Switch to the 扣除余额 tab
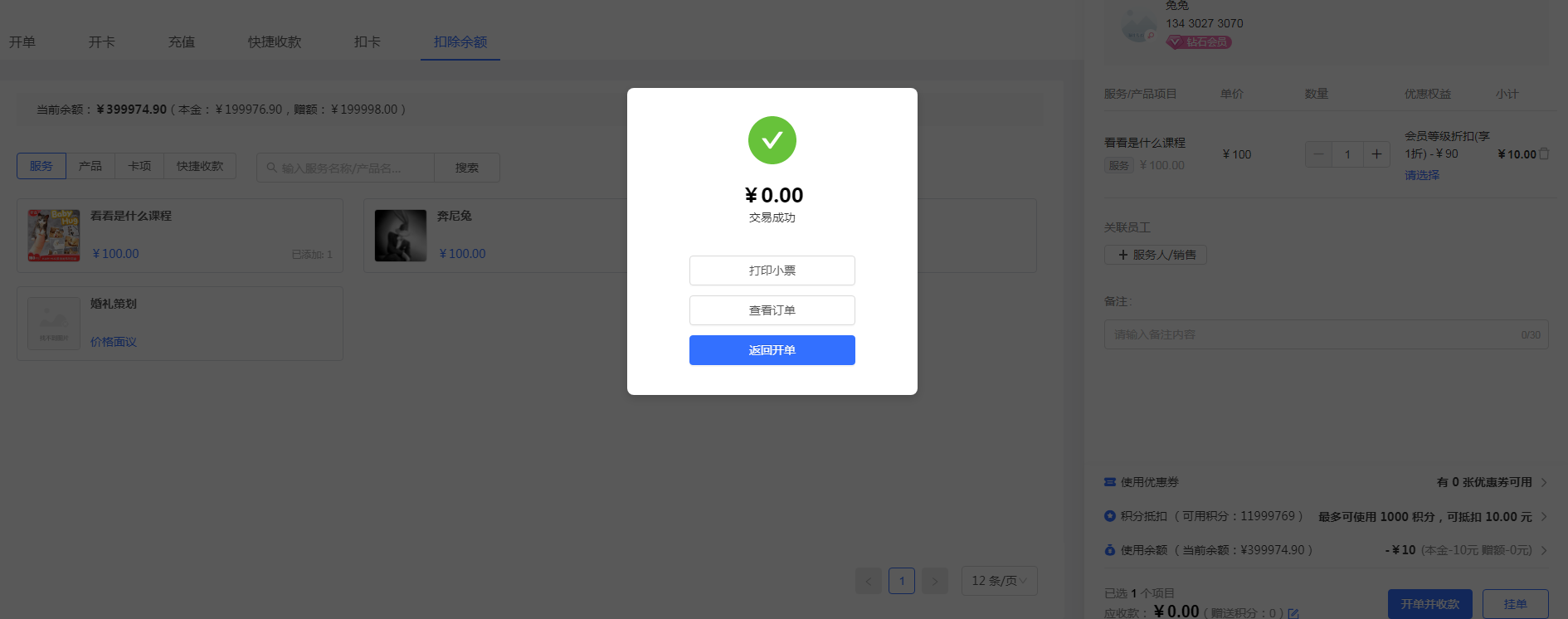 460,41
